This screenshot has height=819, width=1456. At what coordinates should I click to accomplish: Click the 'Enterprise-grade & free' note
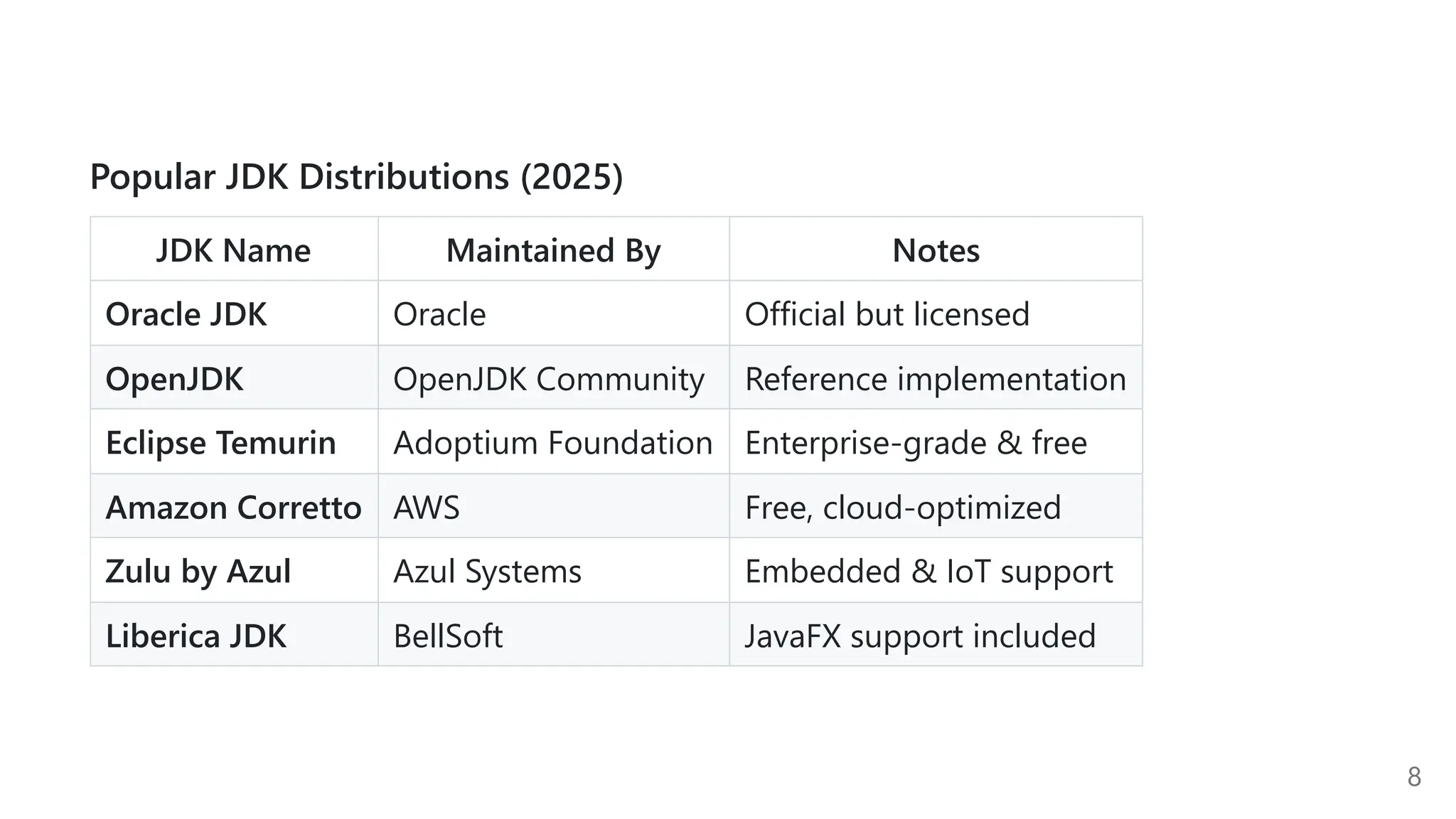936,442
